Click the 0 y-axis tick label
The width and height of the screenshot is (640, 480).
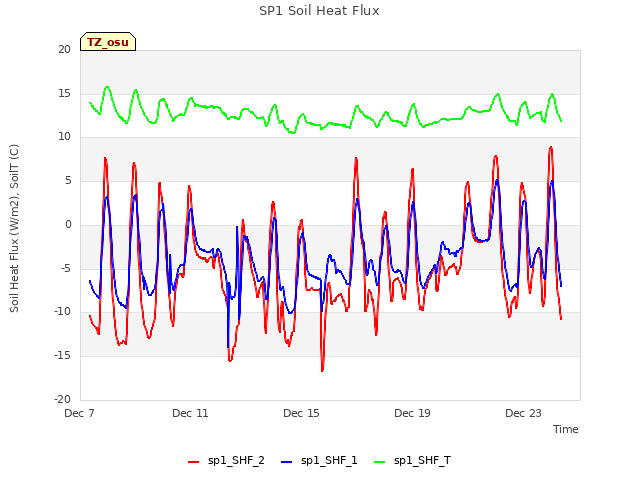[x=68, y=224]
